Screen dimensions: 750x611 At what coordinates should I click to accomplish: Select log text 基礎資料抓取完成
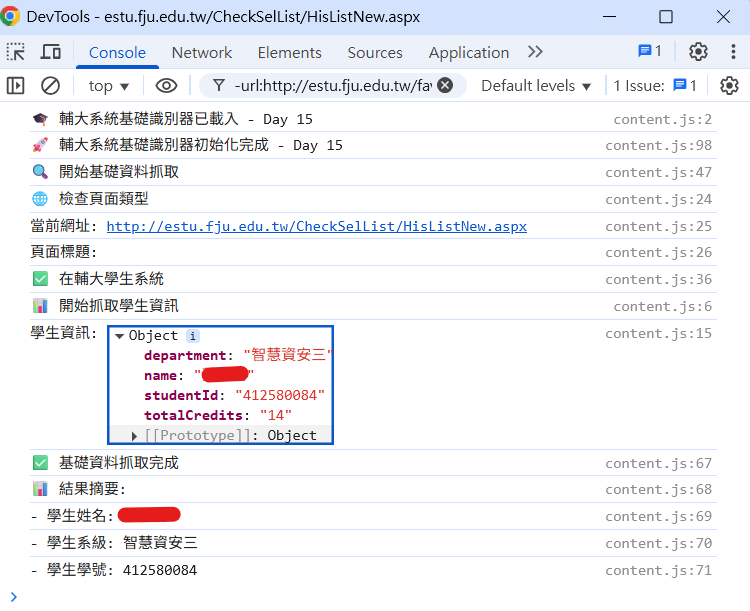coord(119,463)
